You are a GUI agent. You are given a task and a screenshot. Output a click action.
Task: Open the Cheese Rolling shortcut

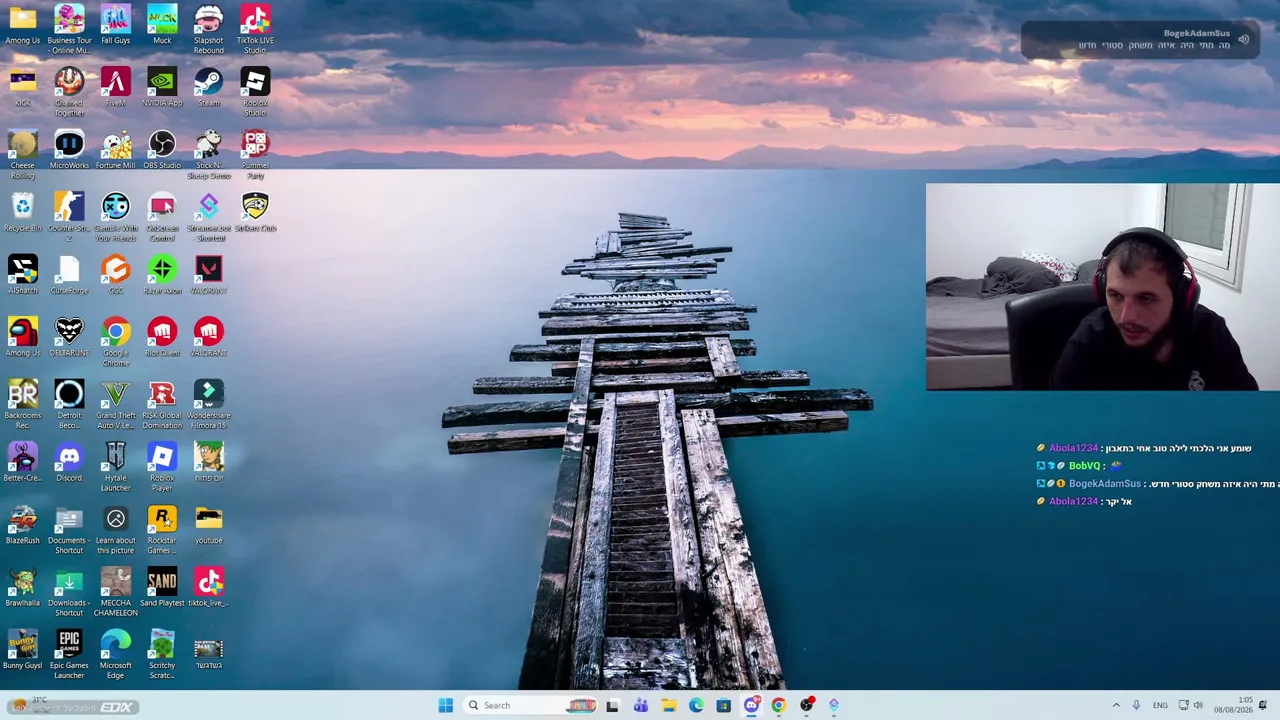click(x=22, y=155)
